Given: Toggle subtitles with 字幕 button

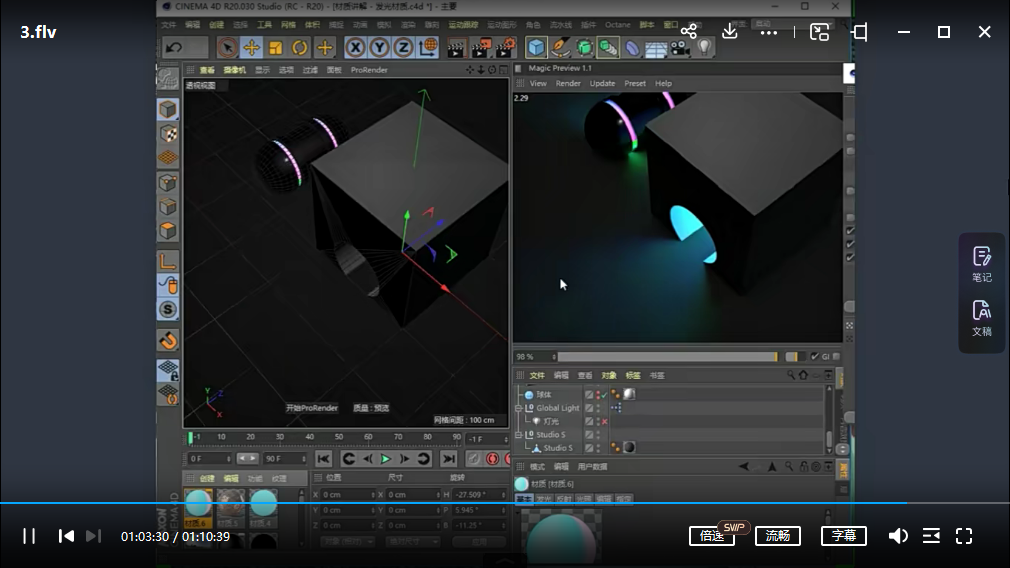Looking at the screenshot, I should click(843, 536).
